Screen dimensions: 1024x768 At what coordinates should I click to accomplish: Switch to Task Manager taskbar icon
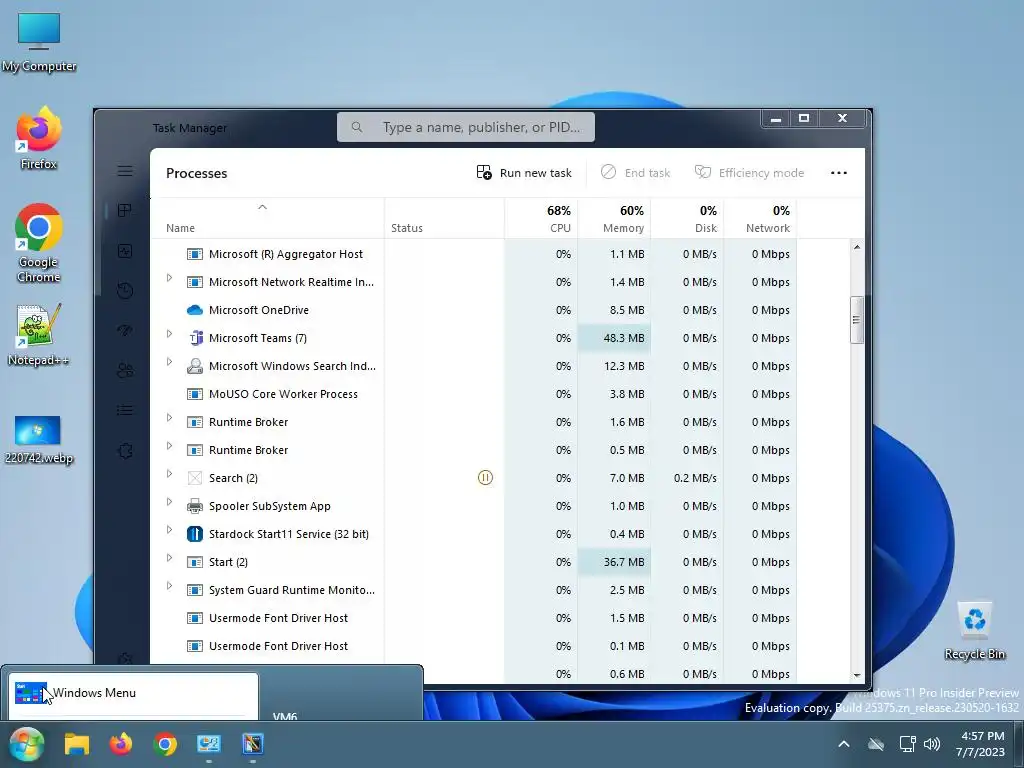(x=209, y=744)
